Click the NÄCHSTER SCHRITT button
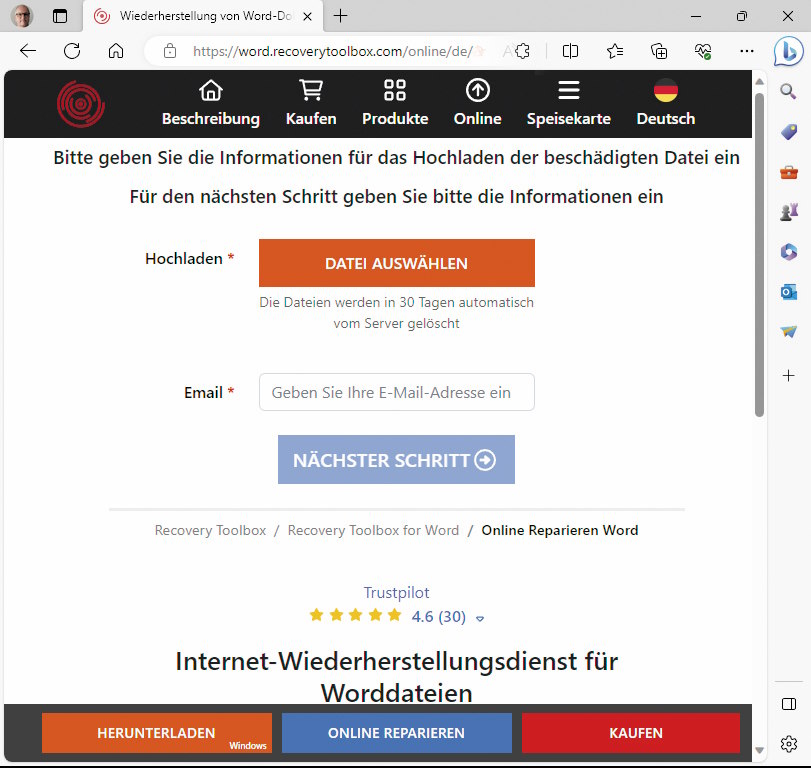This screenshot has width=811, height=768. (x=396, y=459)
